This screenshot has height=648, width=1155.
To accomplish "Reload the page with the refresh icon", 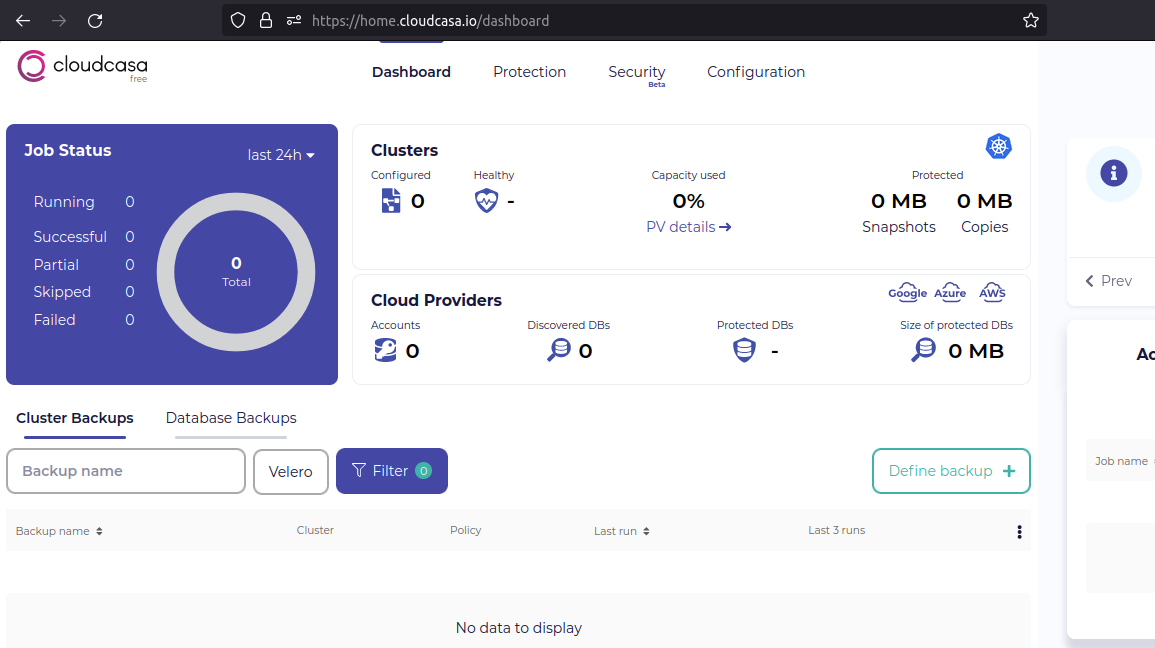I will tap(95, 21).
